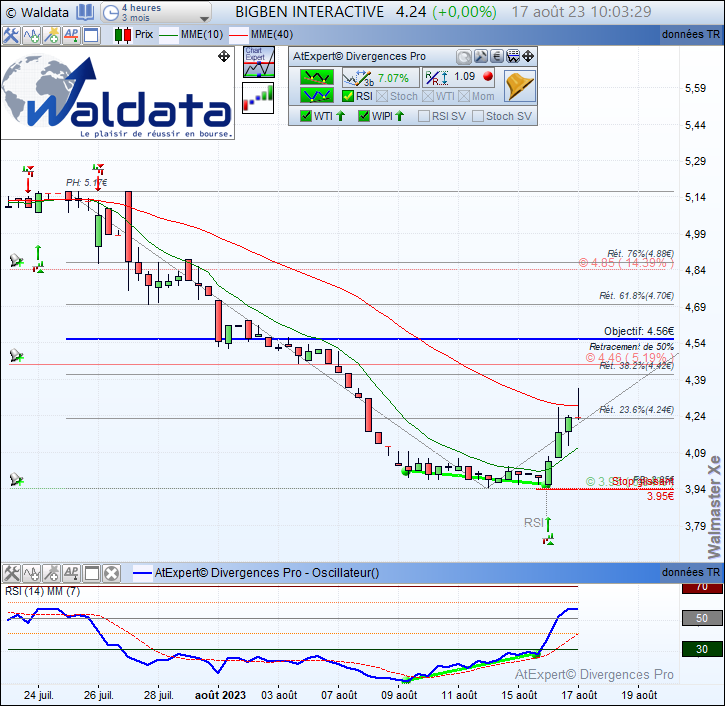
Task: Click the bearish divergence icon with red line
Action: pos(316,77)
